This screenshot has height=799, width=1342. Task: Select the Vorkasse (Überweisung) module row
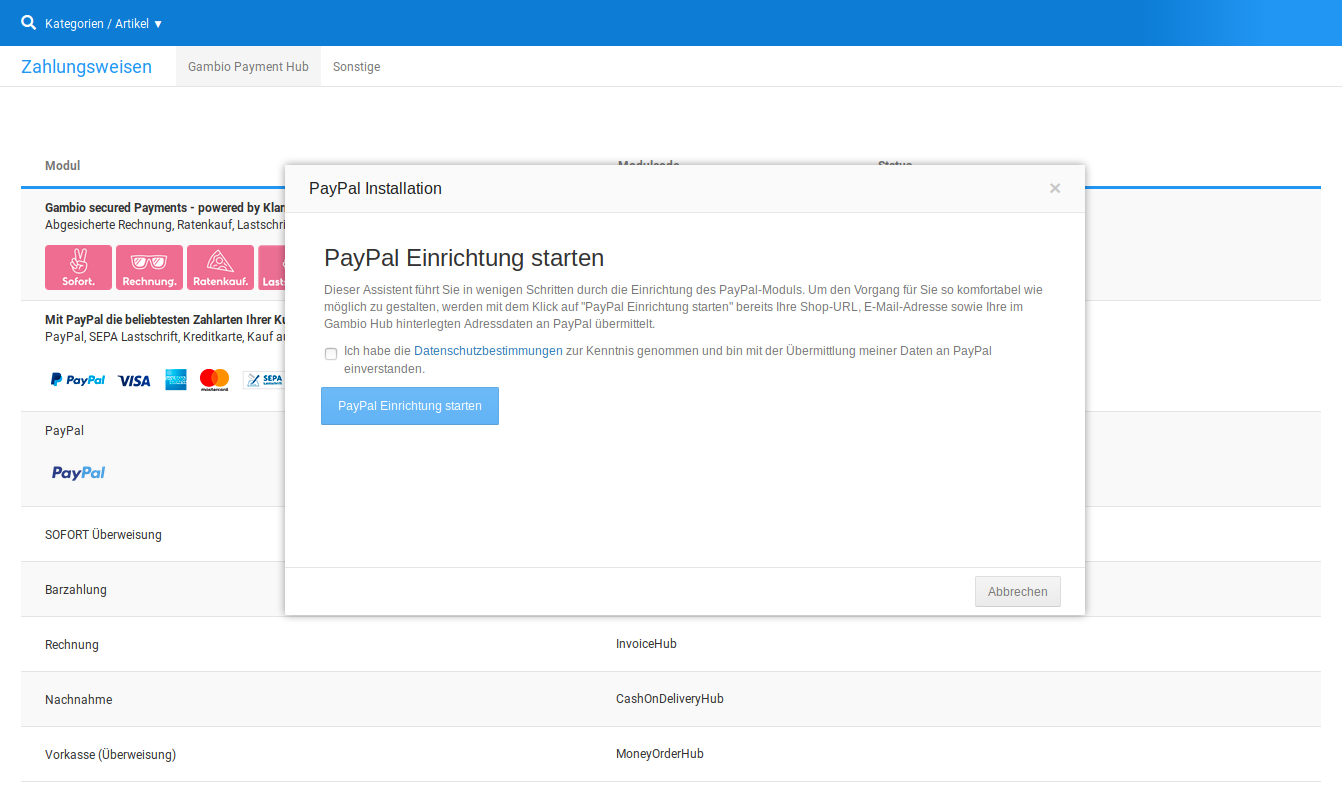[110, 755]
